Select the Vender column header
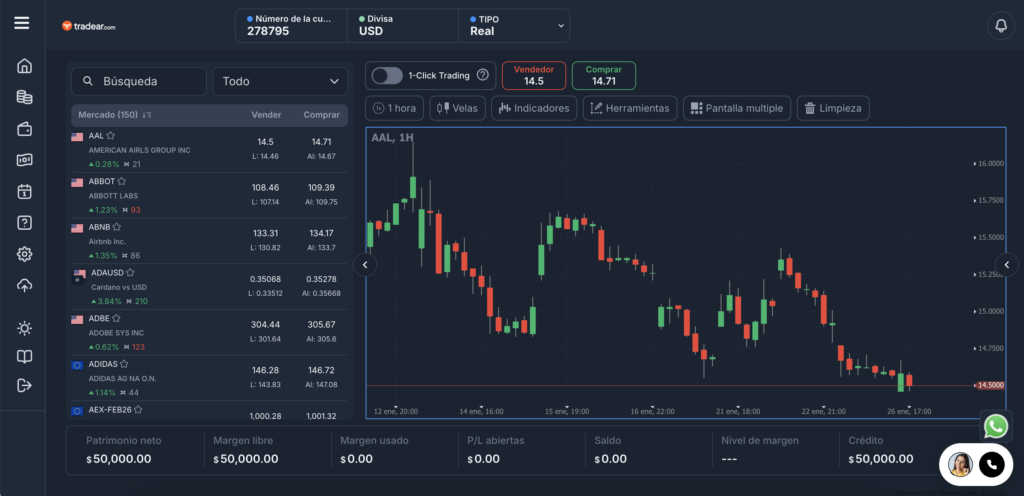1024x496 pixels. [266, 115]
